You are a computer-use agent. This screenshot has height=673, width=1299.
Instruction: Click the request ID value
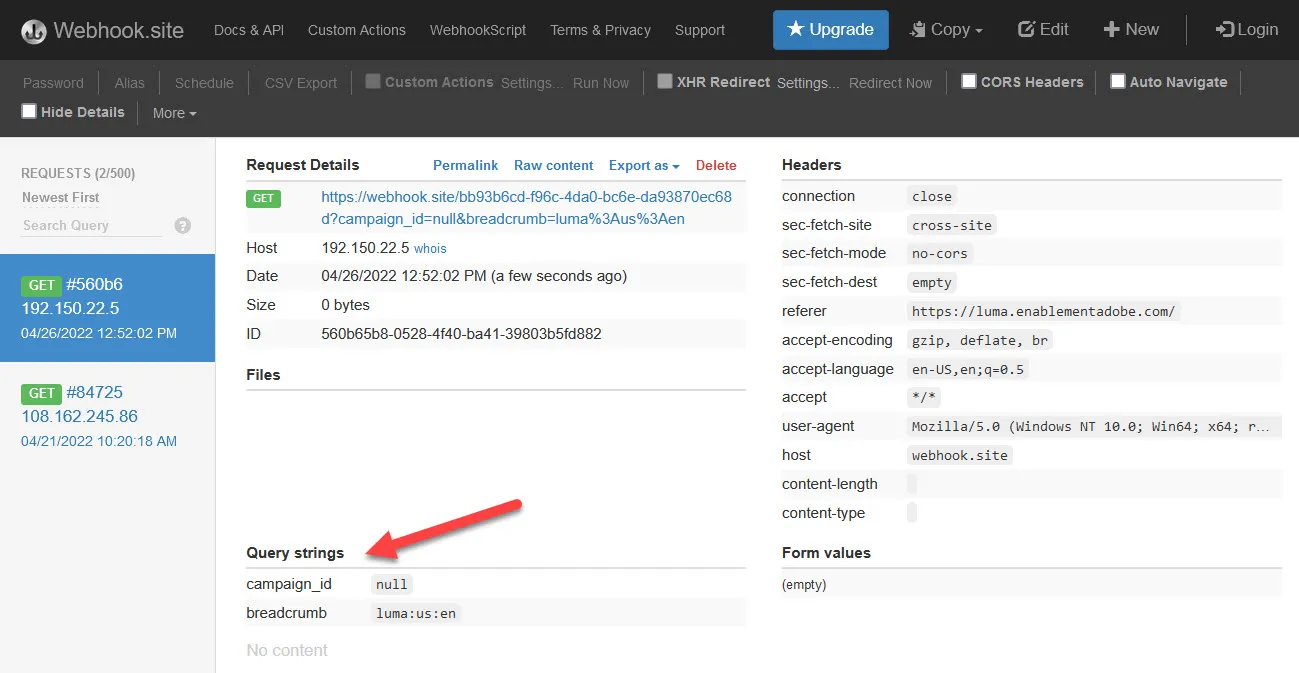461,334
